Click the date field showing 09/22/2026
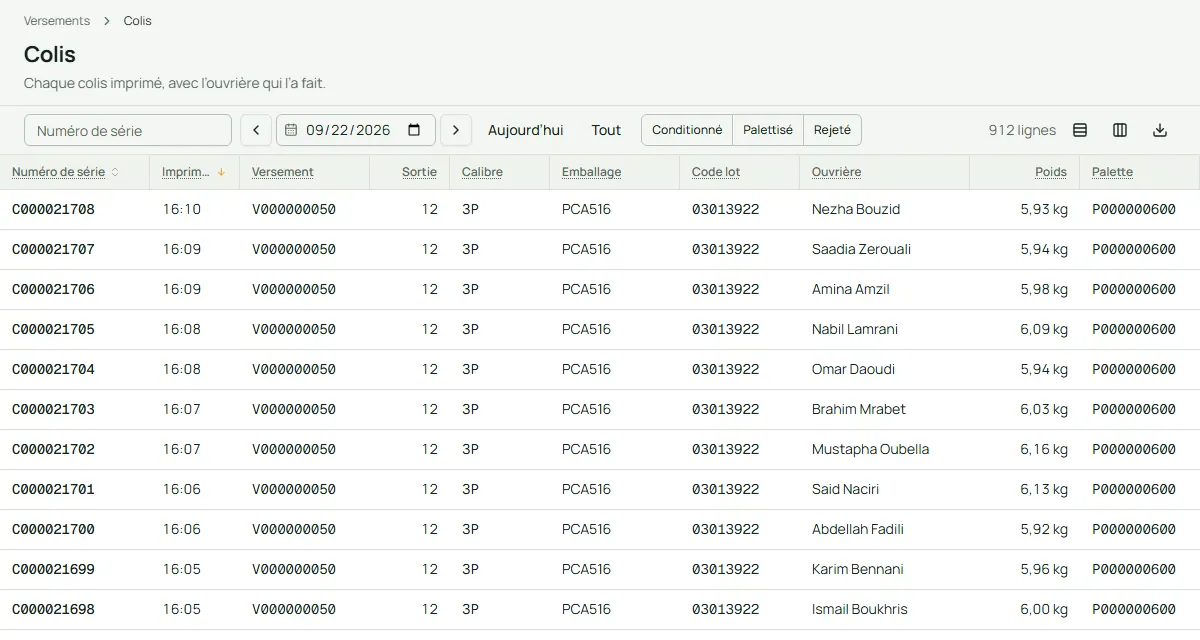Viewport: 1200px width, 640px height. point(356,130)
